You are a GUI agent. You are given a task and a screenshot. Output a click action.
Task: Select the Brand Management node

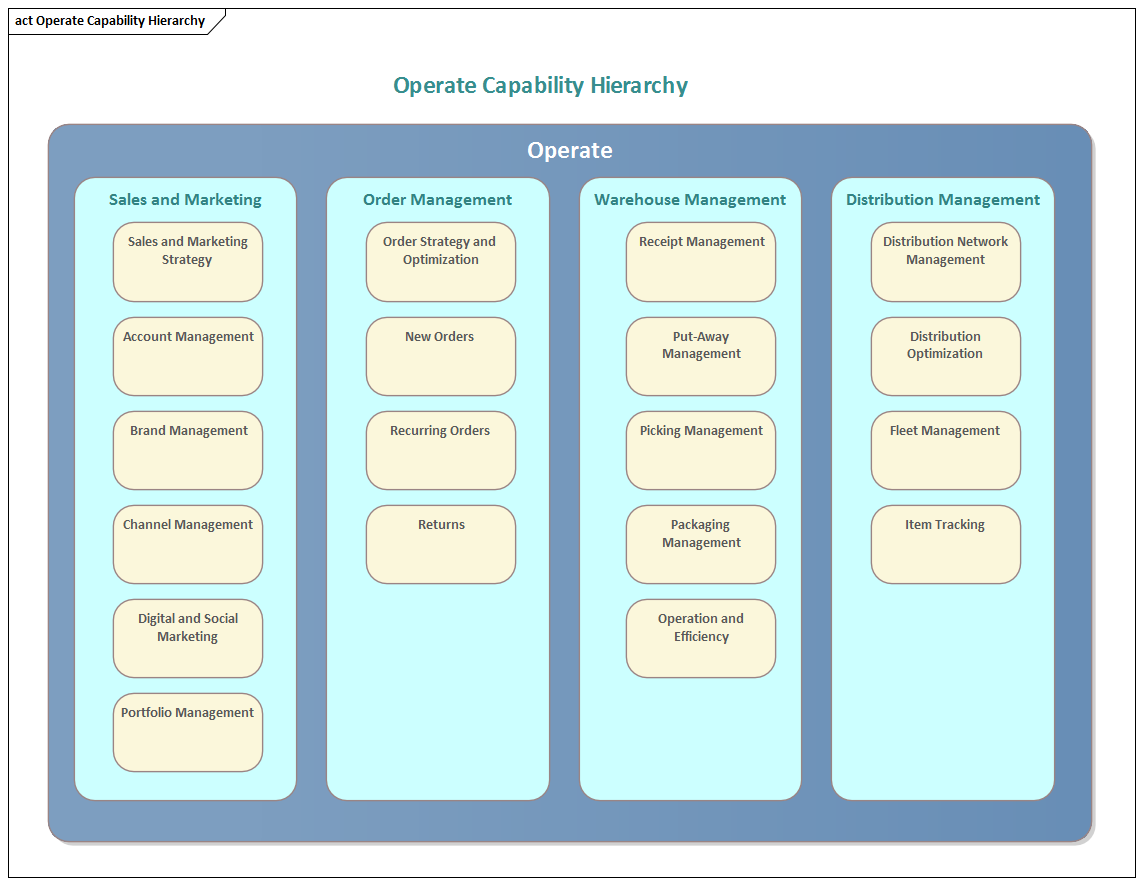tap(187, 450)
